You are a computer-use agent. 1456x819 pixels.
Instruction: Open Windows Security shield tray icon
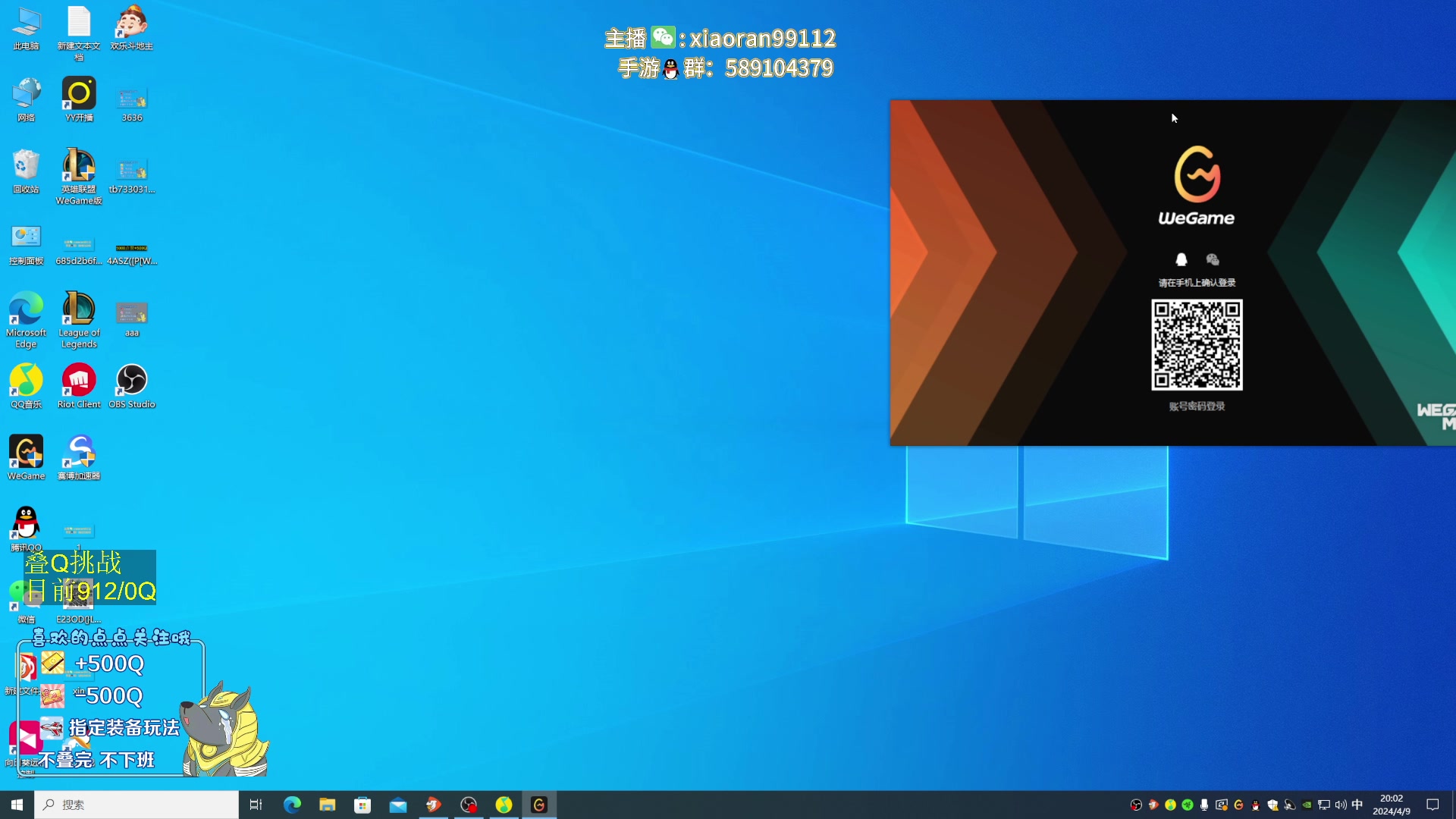click(1272, 805)
